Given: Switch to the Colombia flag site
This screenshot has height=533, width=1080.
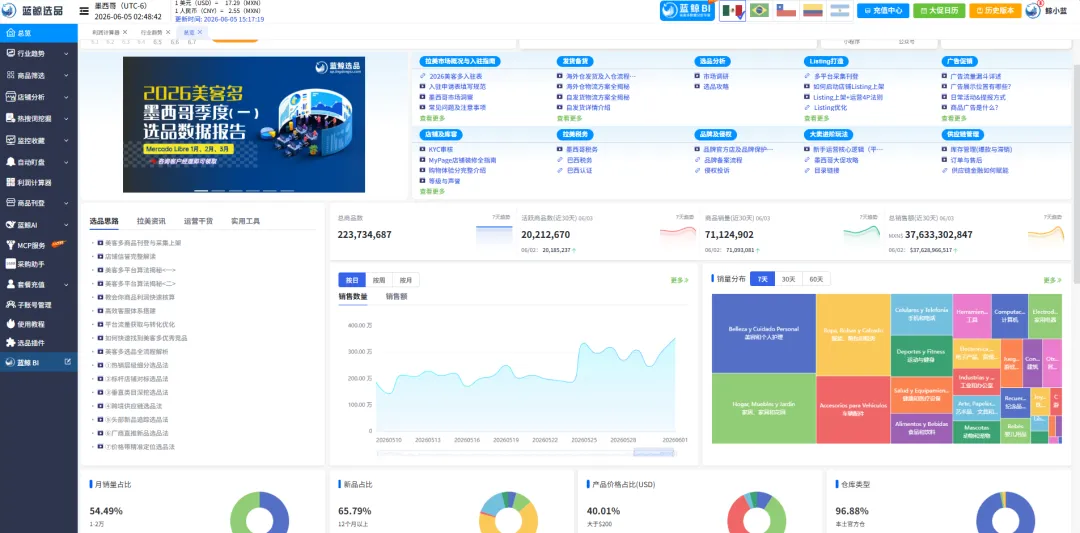Looking at the screenshot, I should point(813,10).
